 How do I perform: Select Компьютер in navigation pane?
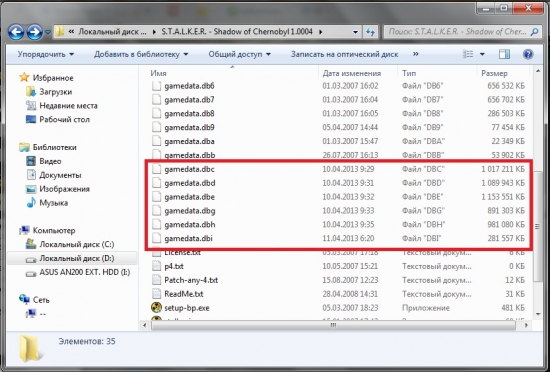point(47,230)
